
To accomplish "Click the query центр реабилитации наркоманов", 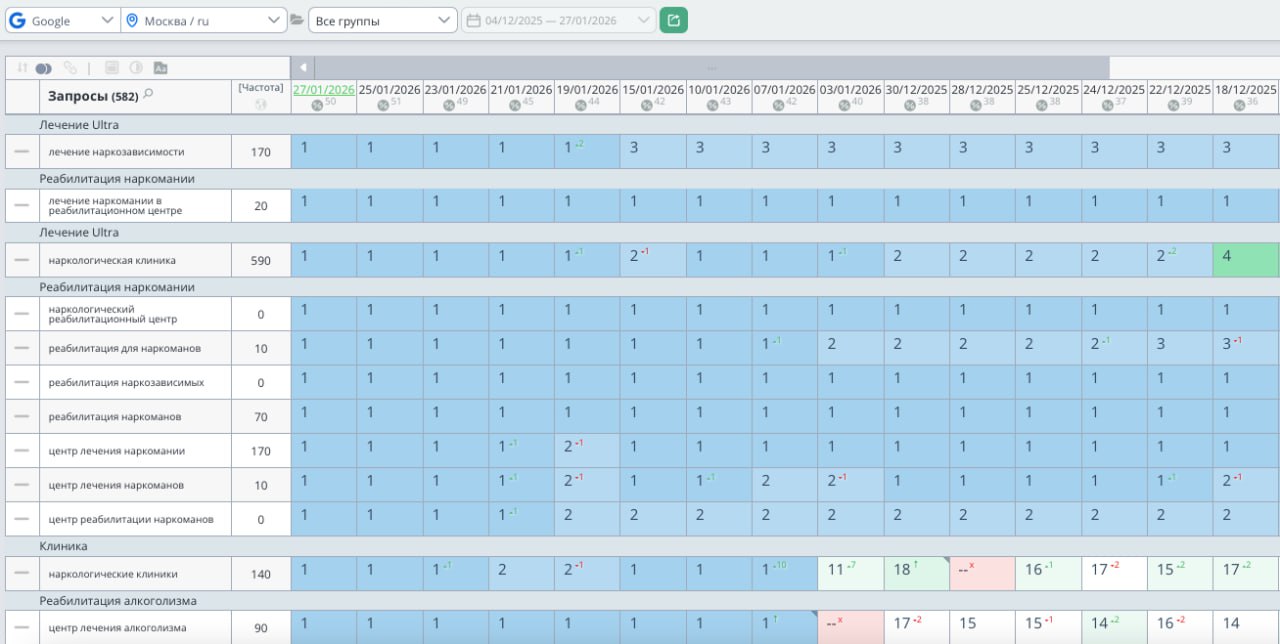I will pyautogui.click(x=131, y=520).
